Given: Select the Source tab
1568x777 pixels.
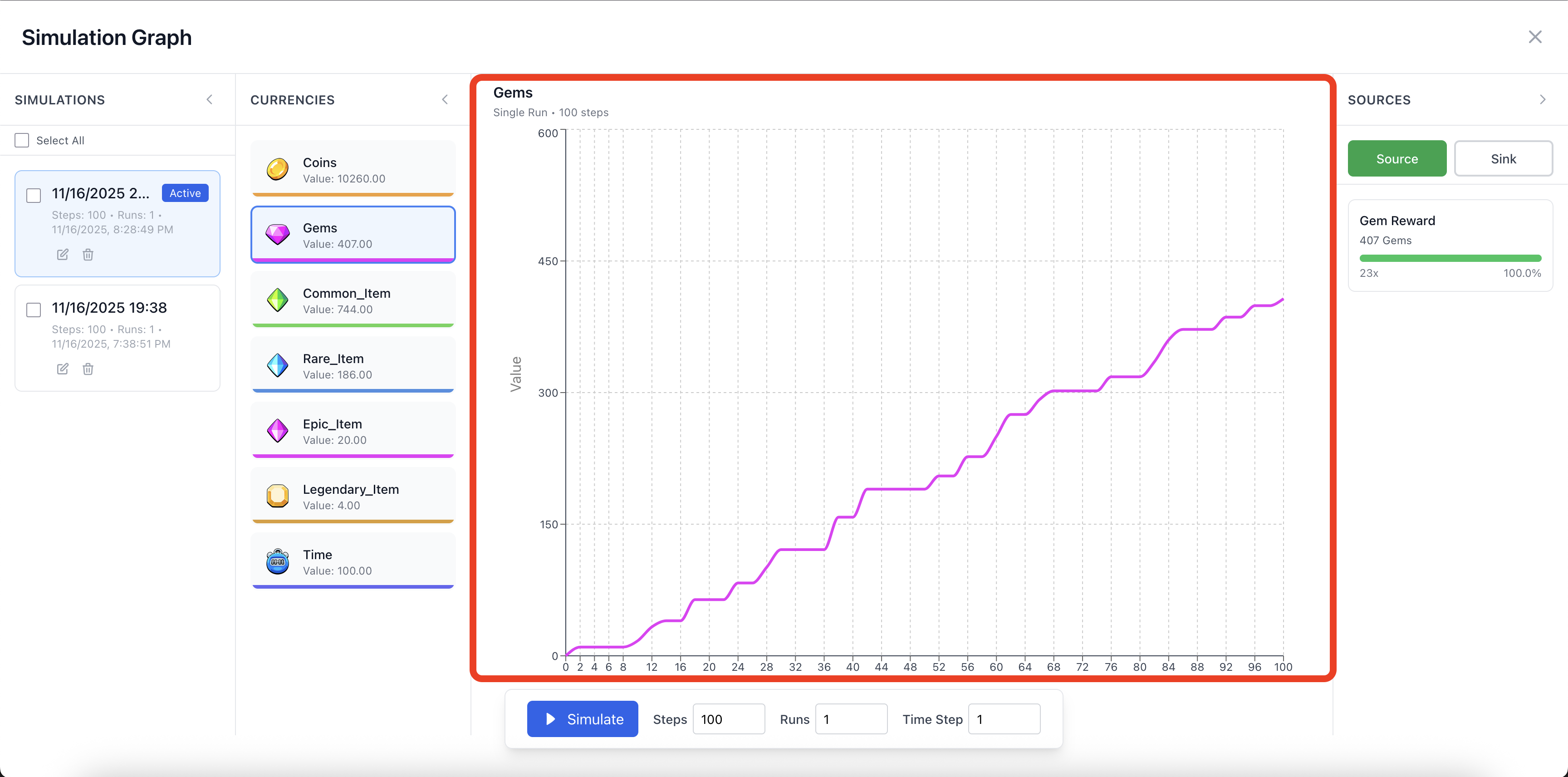Looking at the screenshot, I should [1396, 158].
